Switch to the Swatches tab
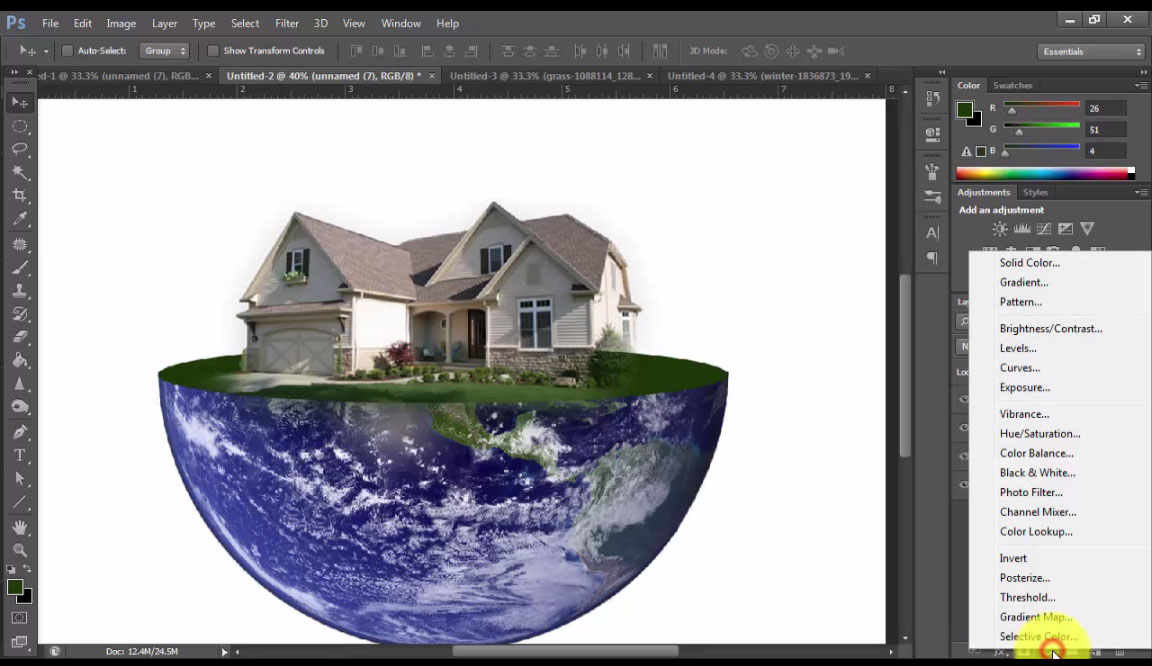The image size is (1152, 666). point(1013,85)
